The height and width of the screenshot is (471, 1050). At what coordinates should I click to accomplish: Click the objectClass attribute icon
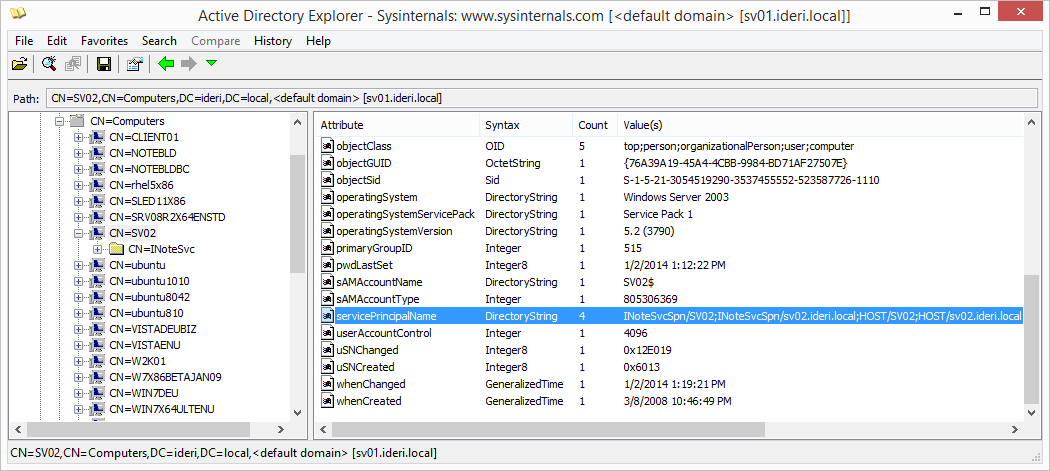coord(327,146)
